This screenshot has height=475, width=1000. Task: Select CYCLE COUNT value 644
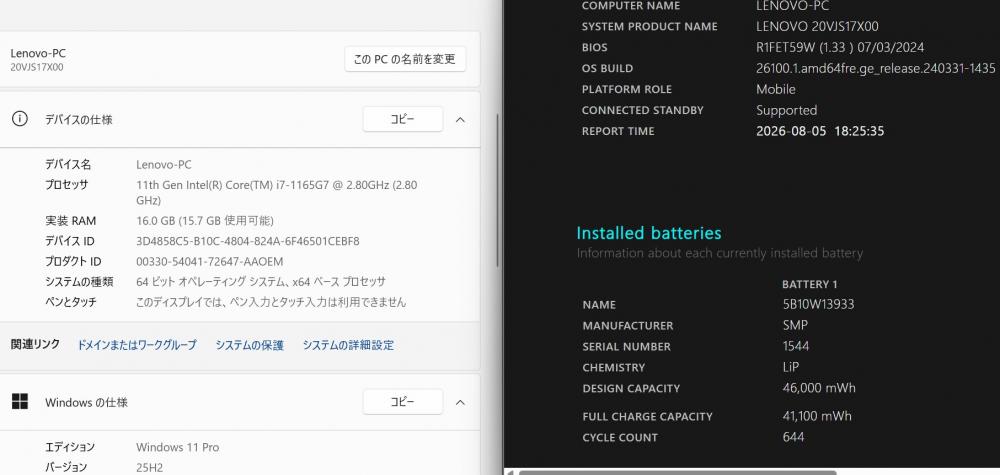793,437
